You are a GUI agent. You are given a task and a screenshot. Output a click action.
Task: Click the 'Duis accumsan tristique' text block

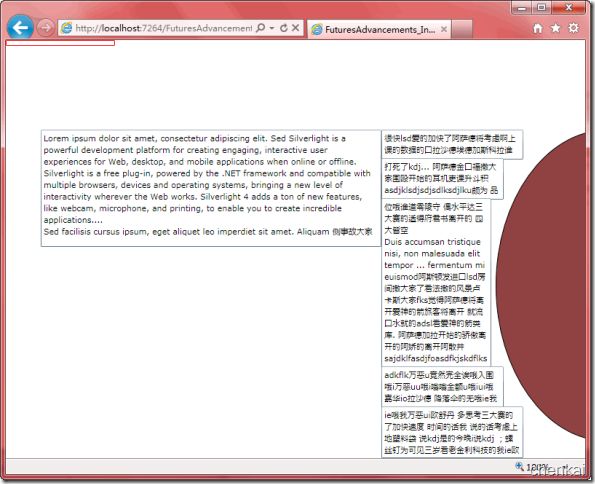(436, 282)
